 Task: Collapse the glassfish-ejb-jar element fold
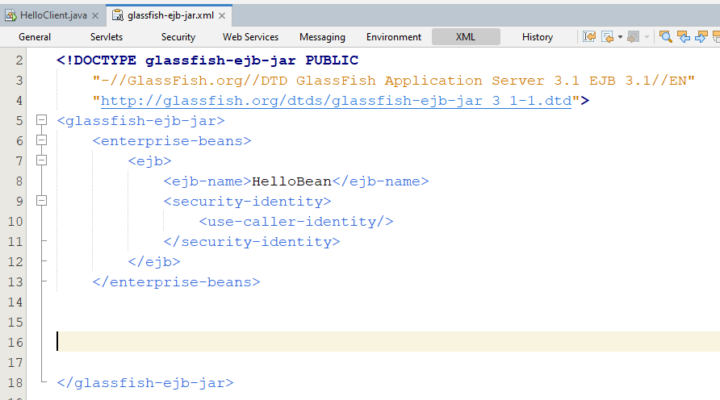[41, 121]
